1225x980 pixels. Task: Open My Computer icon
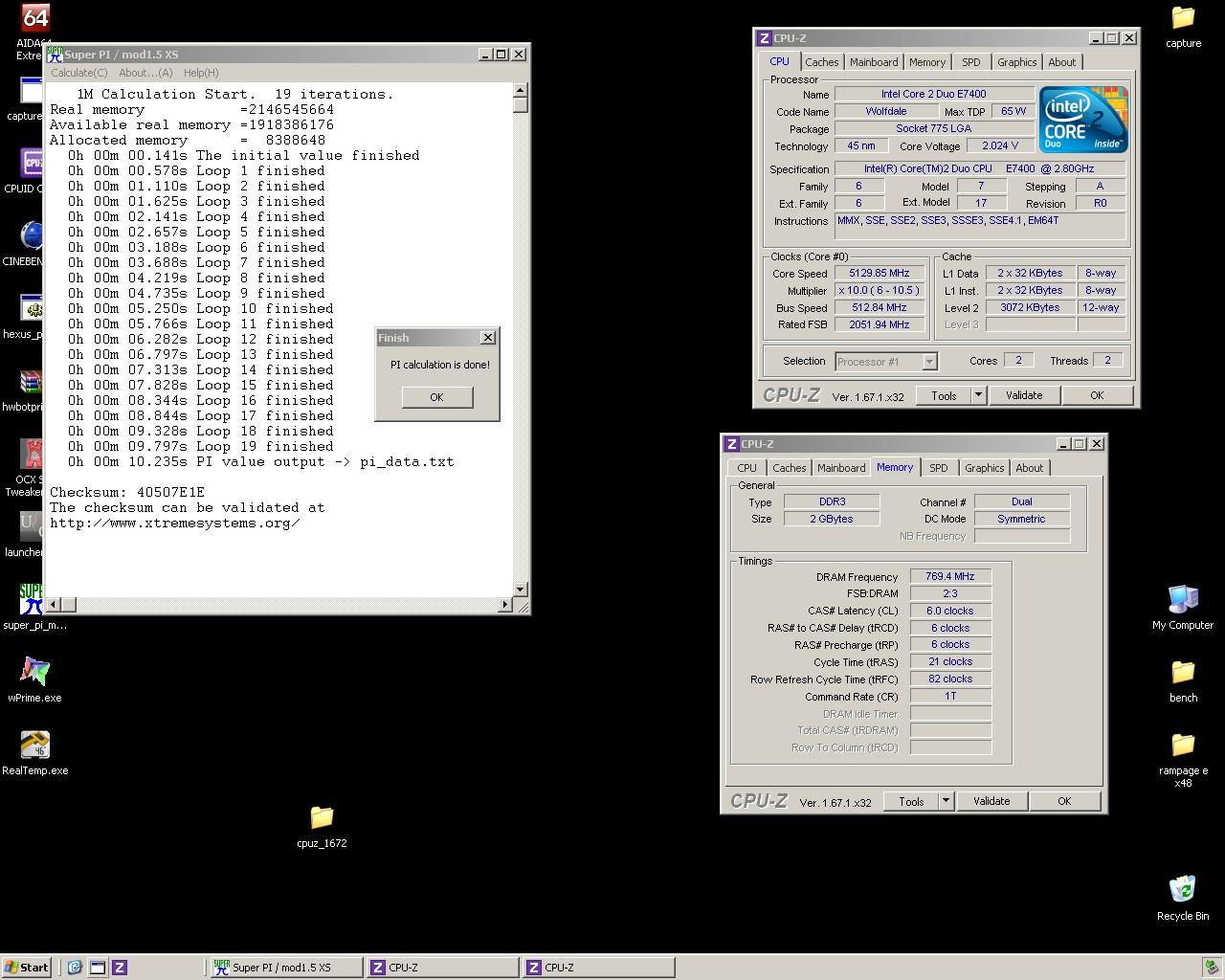point(1183,599)
